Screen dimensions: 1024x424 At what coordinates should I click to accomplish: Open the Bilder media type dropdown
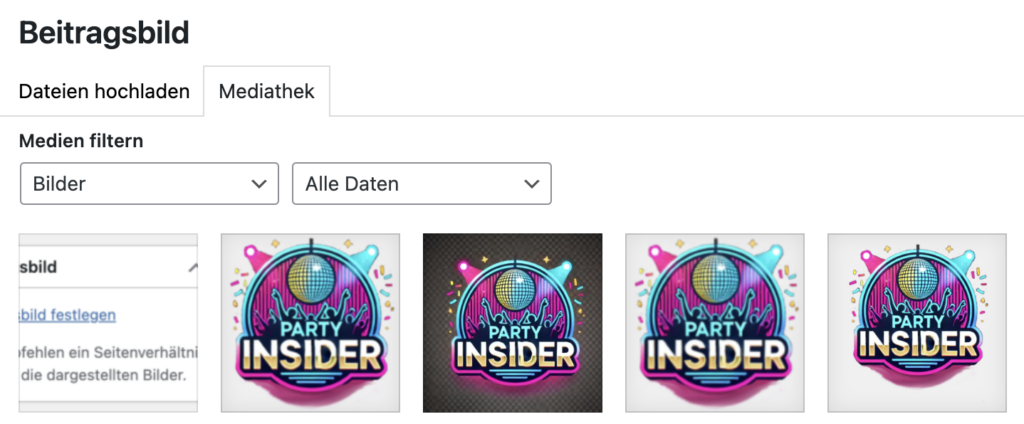pyautogui.click(x=150, y=184)
